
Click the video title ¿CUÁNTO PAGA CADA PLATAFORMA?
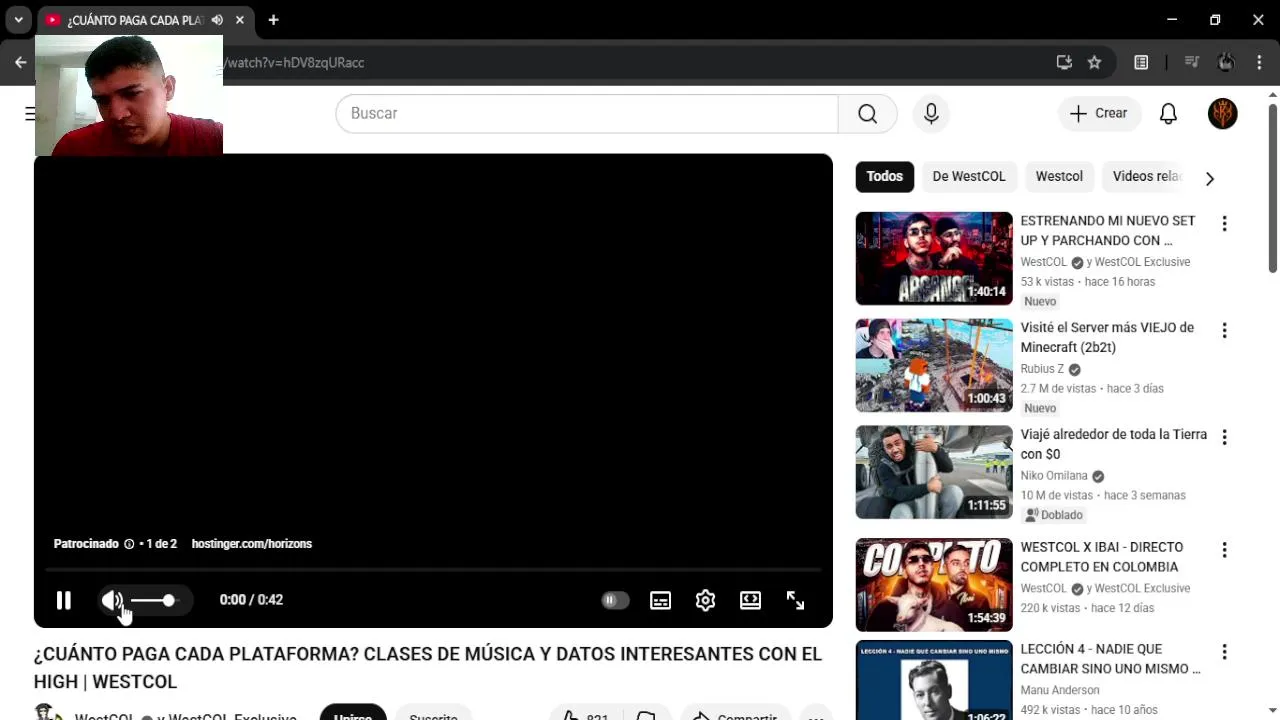pyautogui.click(x=428, y=668)
